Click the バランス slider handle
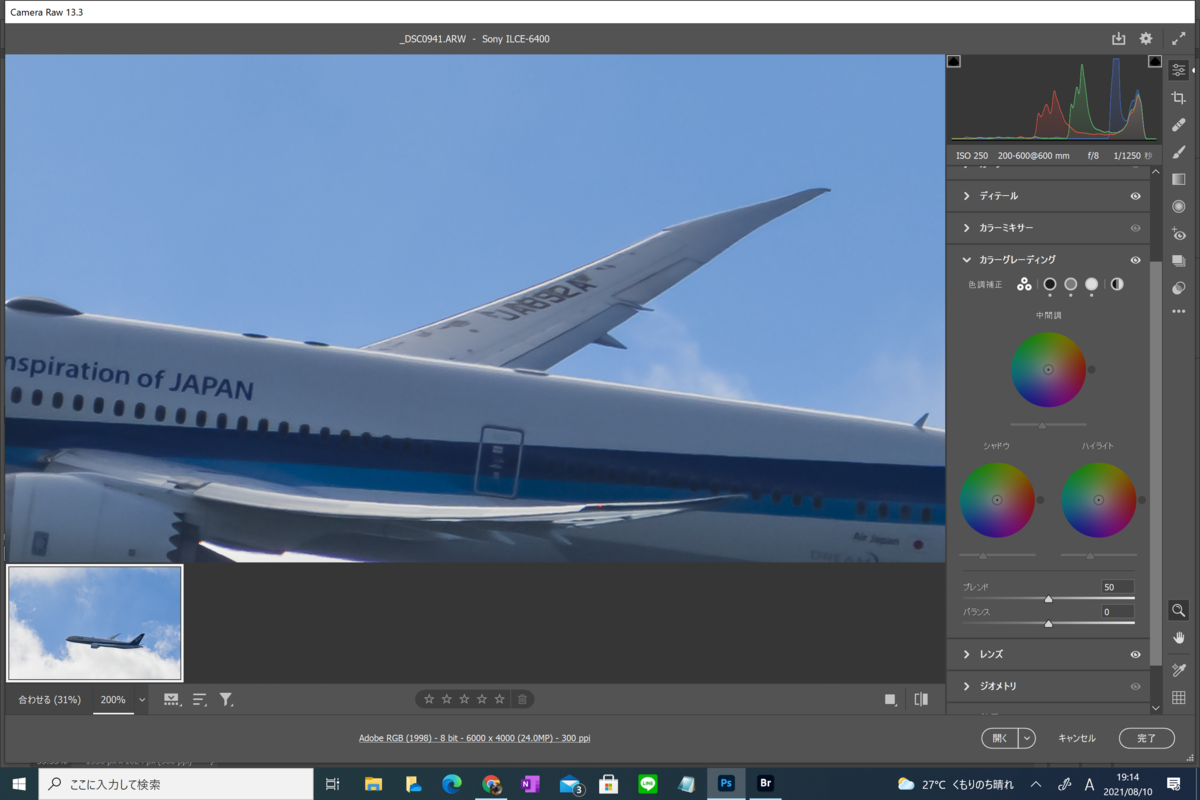Viewport: 1200px width, 800px height. (1048, 623)
